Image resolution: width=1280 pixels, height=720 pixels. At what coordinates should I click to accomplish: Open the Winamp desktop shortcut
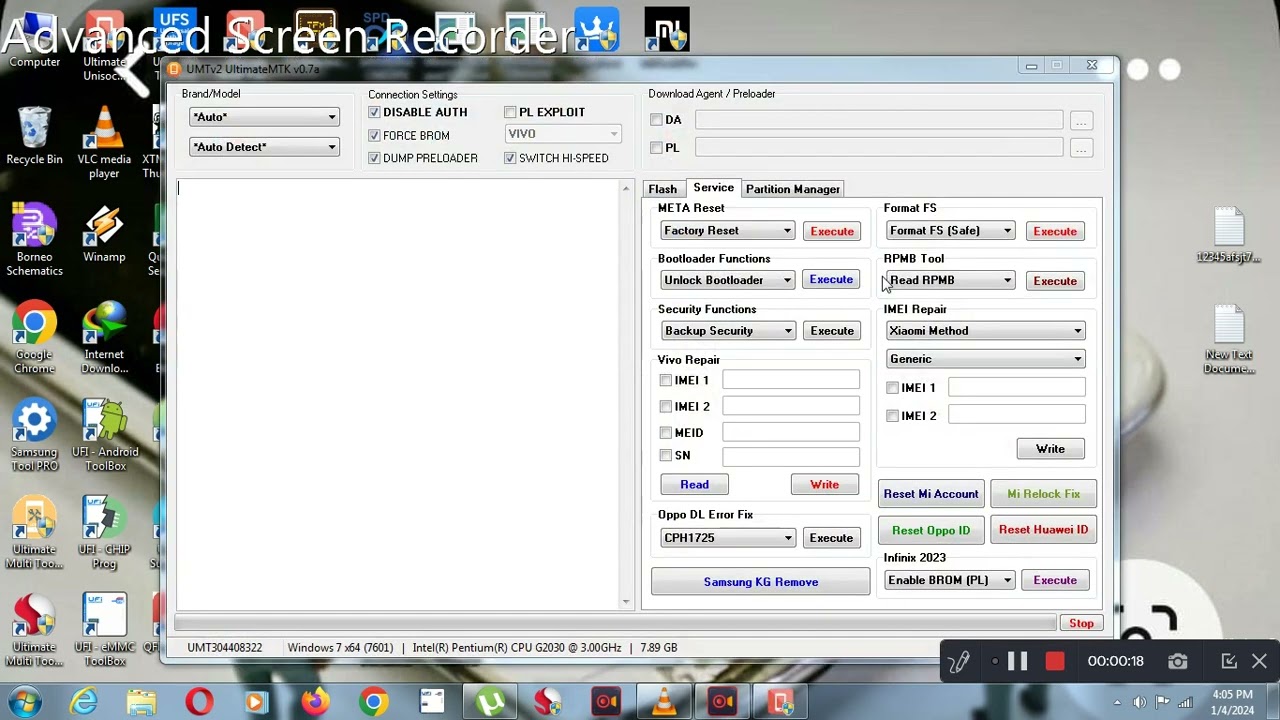104,234
